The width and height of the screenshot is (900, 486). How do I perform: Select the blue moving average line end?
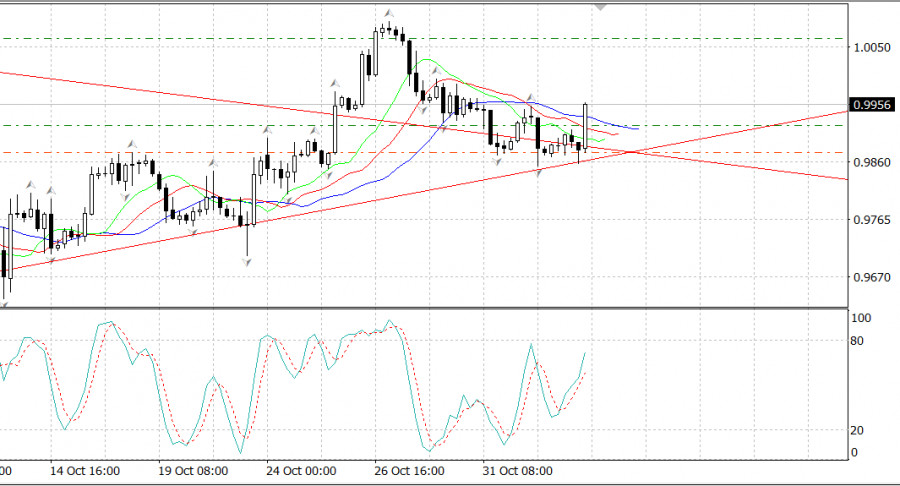click(636, 128)
